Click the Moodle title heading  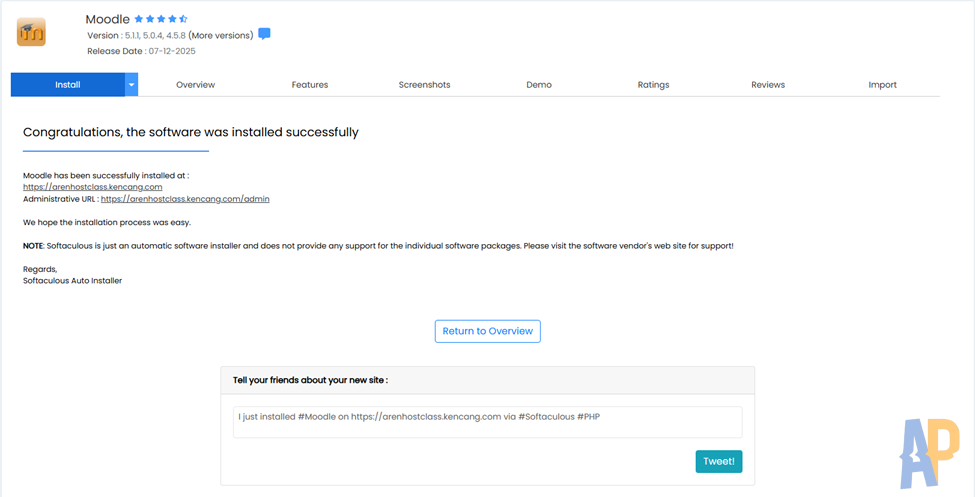click(x=107, y=19)
